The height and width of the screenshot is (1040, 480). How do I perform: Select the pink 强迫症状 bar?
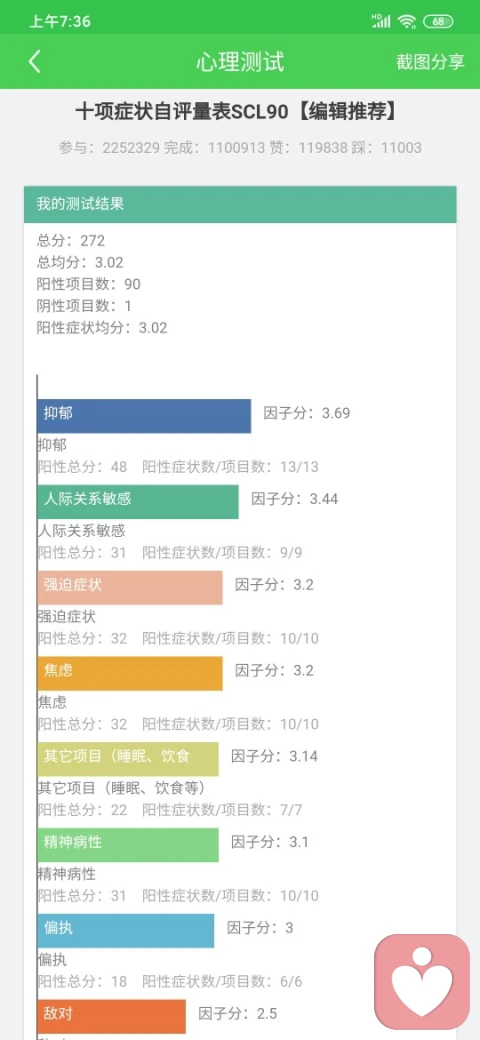(x=130, y=587)
